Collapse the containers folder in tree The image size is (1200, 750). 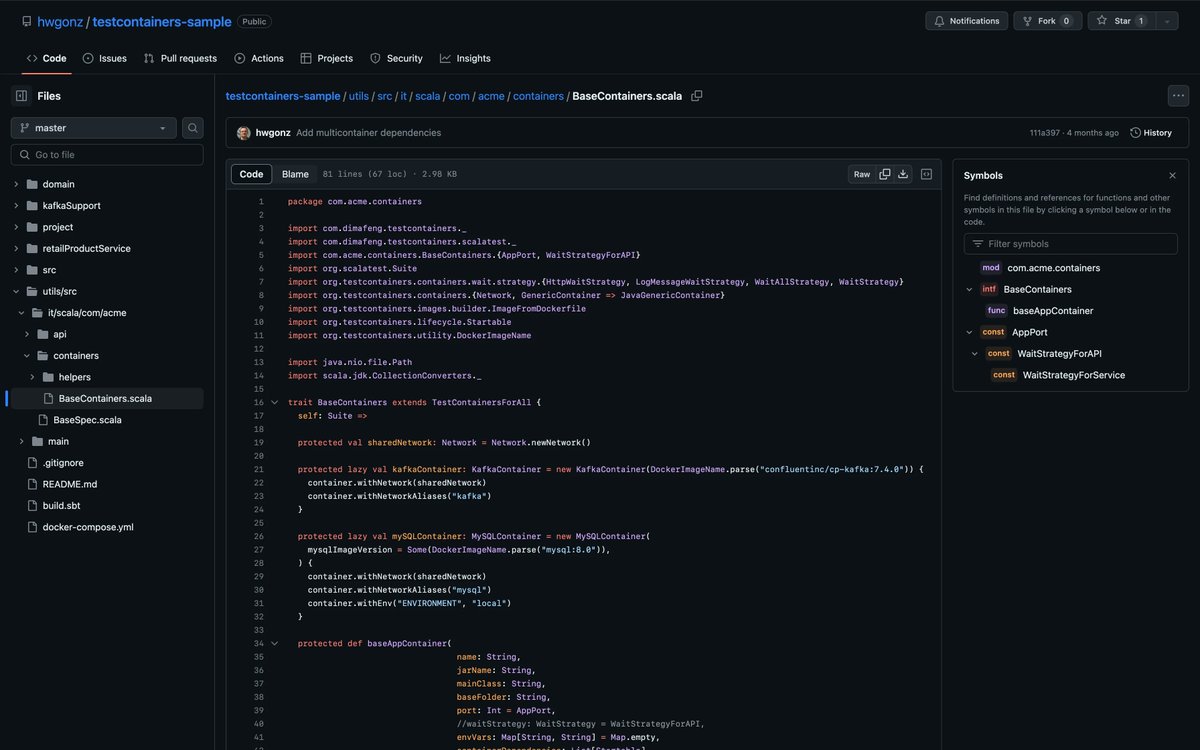point(27,355)
